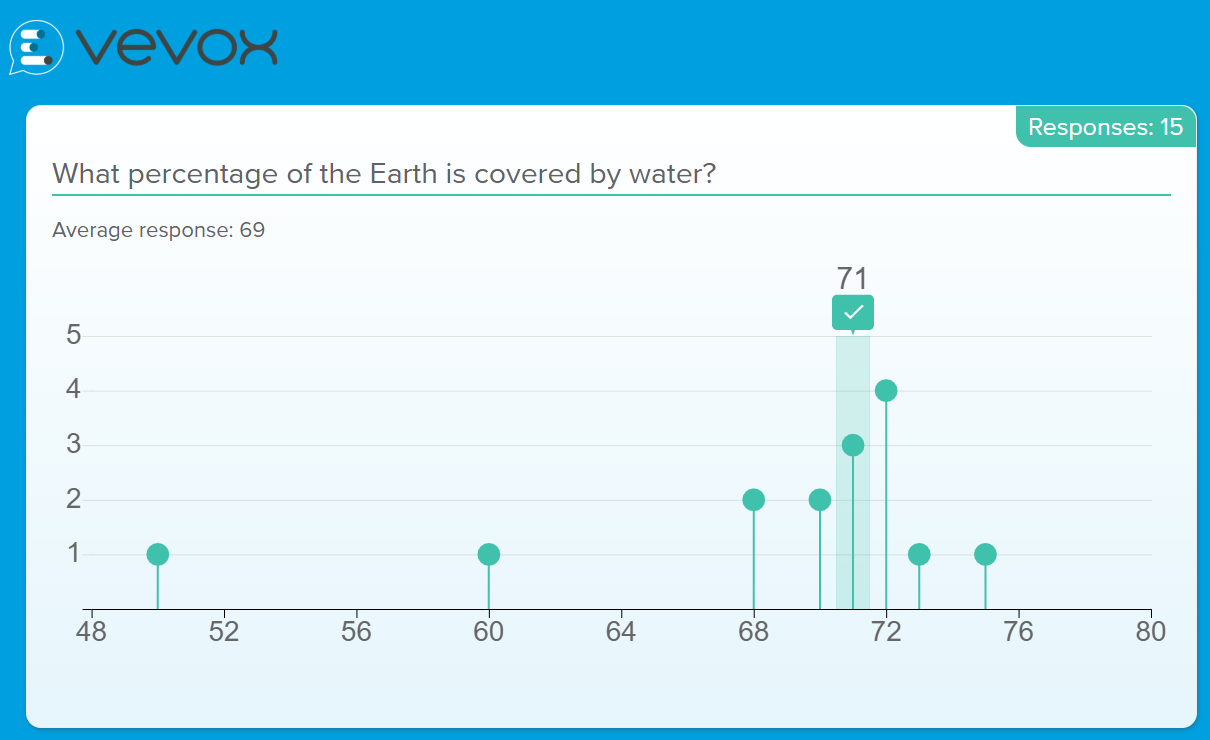Select the data point at value 75

point(985,554)
